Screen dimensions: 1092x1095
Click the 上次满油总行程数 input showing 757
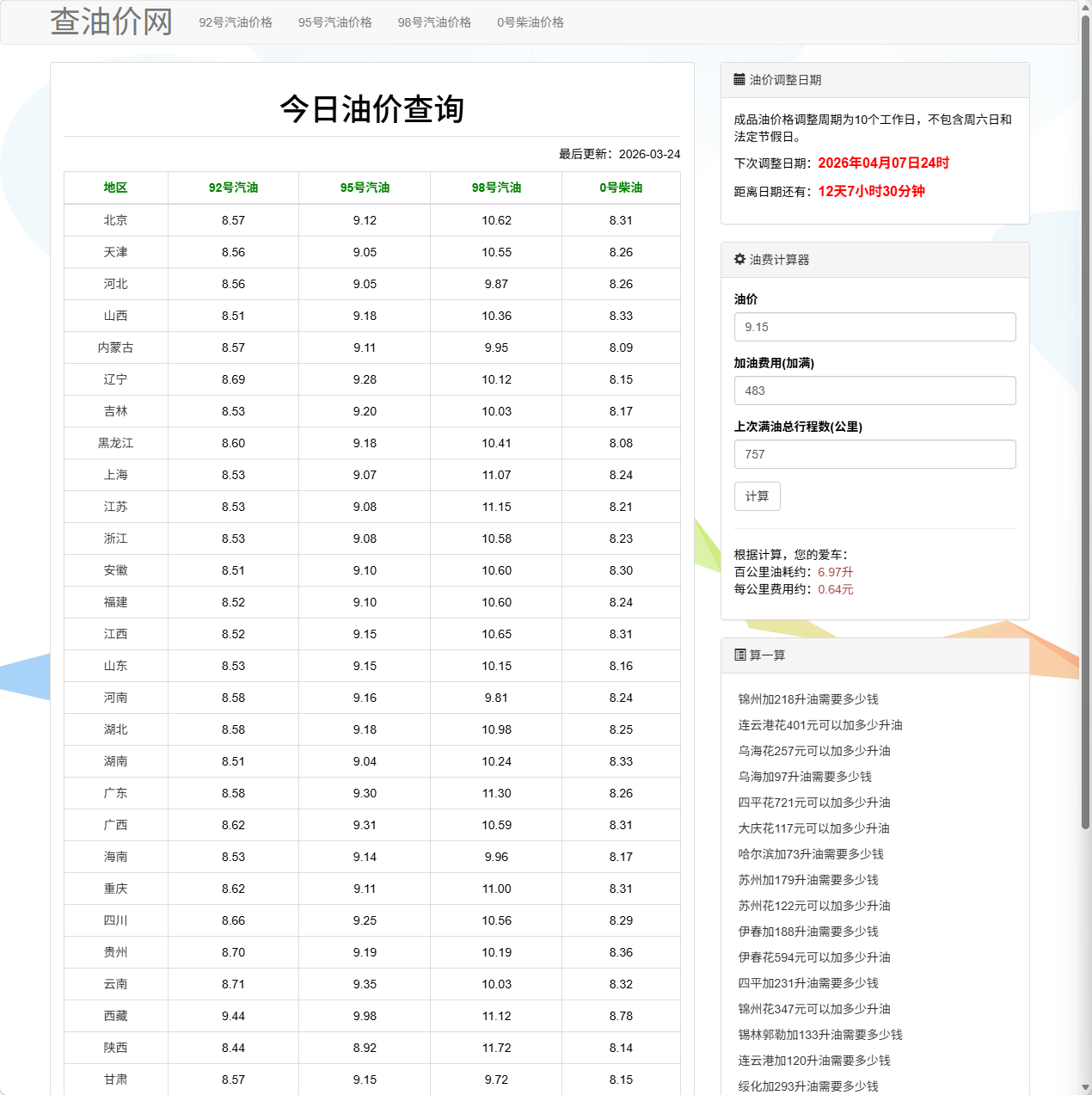point(874,454)
